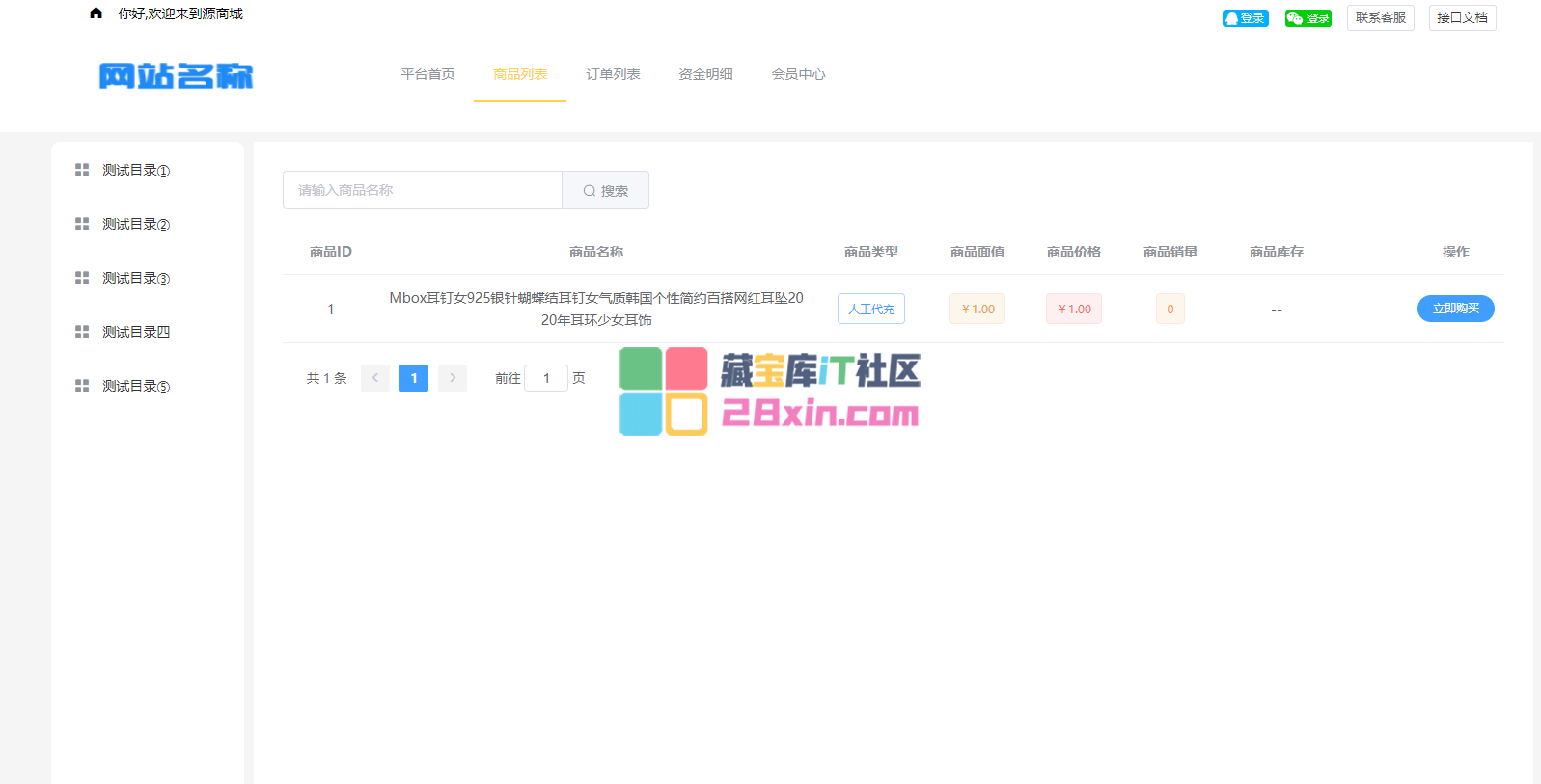Image resolution: width=1541 pixels, height=784 pixels.
Task: Click 立即购买 buy button
Action: click(1455, 309)
